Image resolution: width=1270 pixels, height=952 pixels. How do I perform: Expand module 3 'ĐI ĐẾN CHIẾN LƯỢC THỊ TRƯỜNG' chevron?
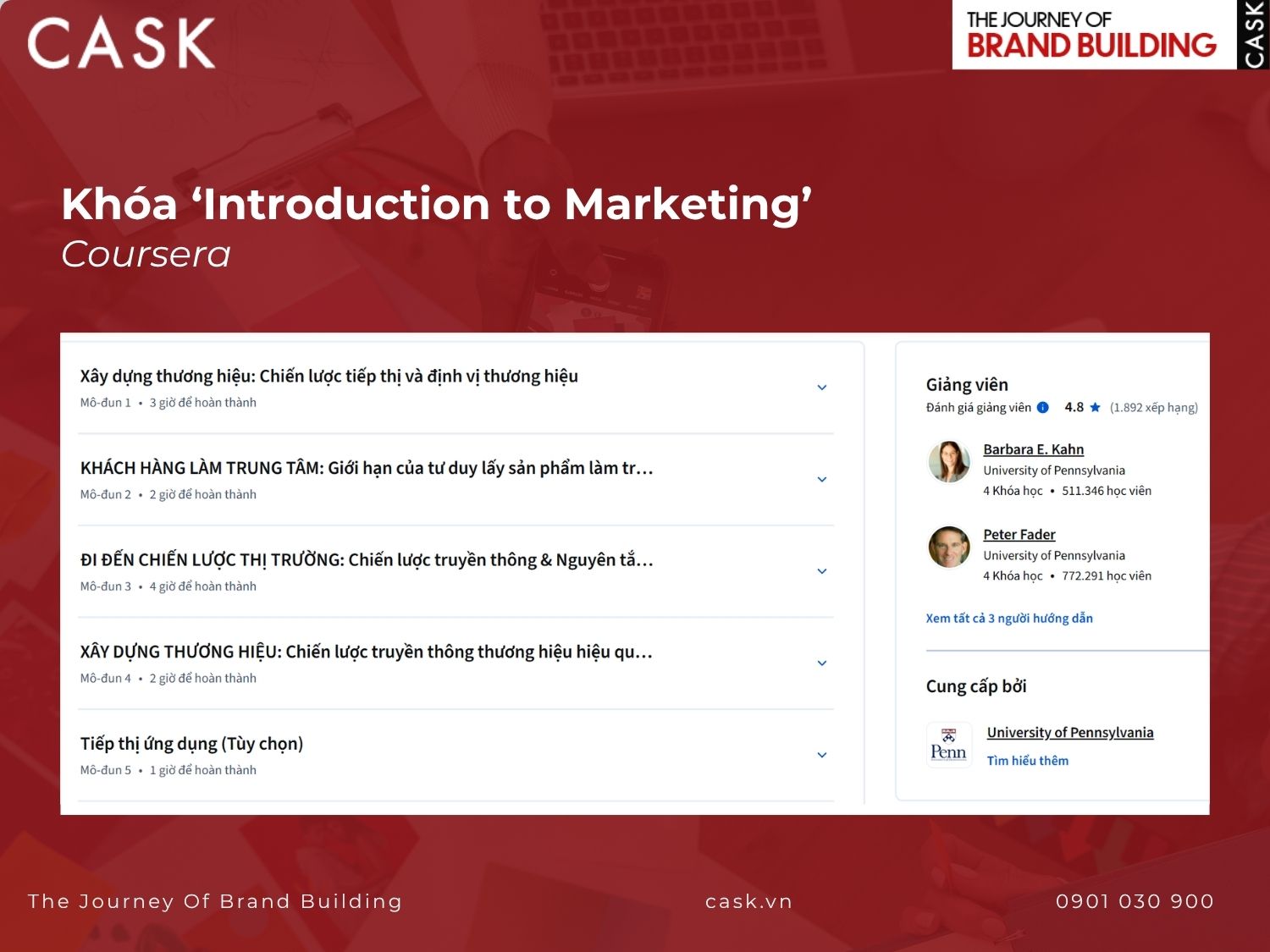[x=821, y=571]
